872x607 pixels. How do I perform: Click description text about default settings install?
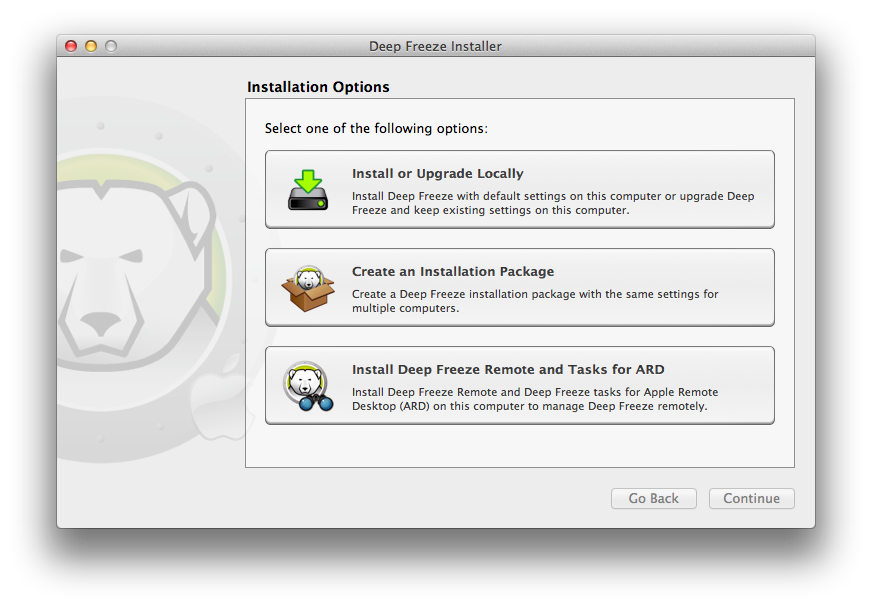pos(553,203)
